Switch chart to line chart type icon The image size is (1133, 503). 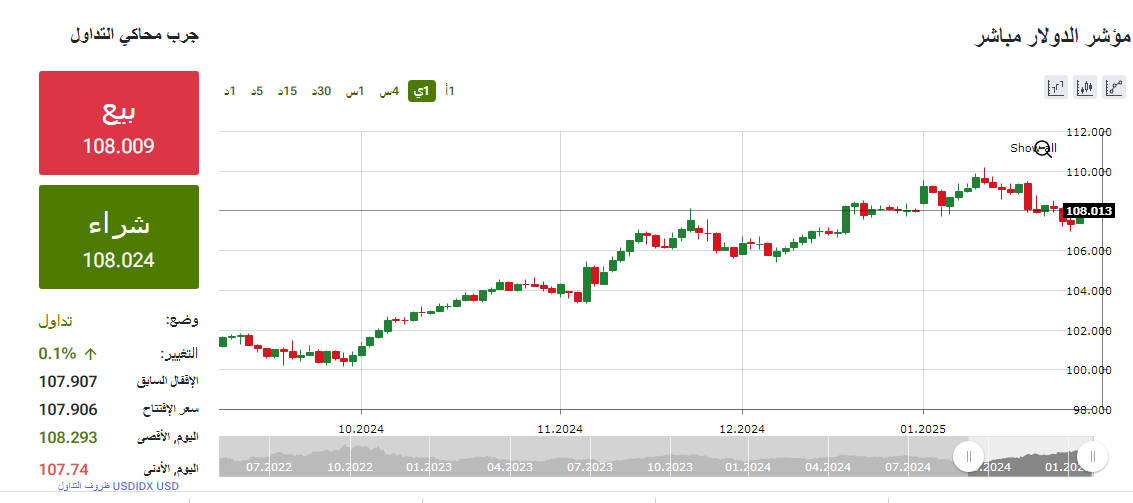[1114, 88]
